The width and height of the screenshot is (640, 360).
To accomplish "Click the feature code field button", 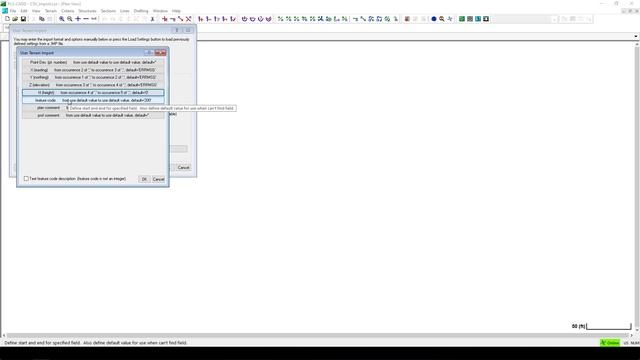I will [x=93, y=100].
